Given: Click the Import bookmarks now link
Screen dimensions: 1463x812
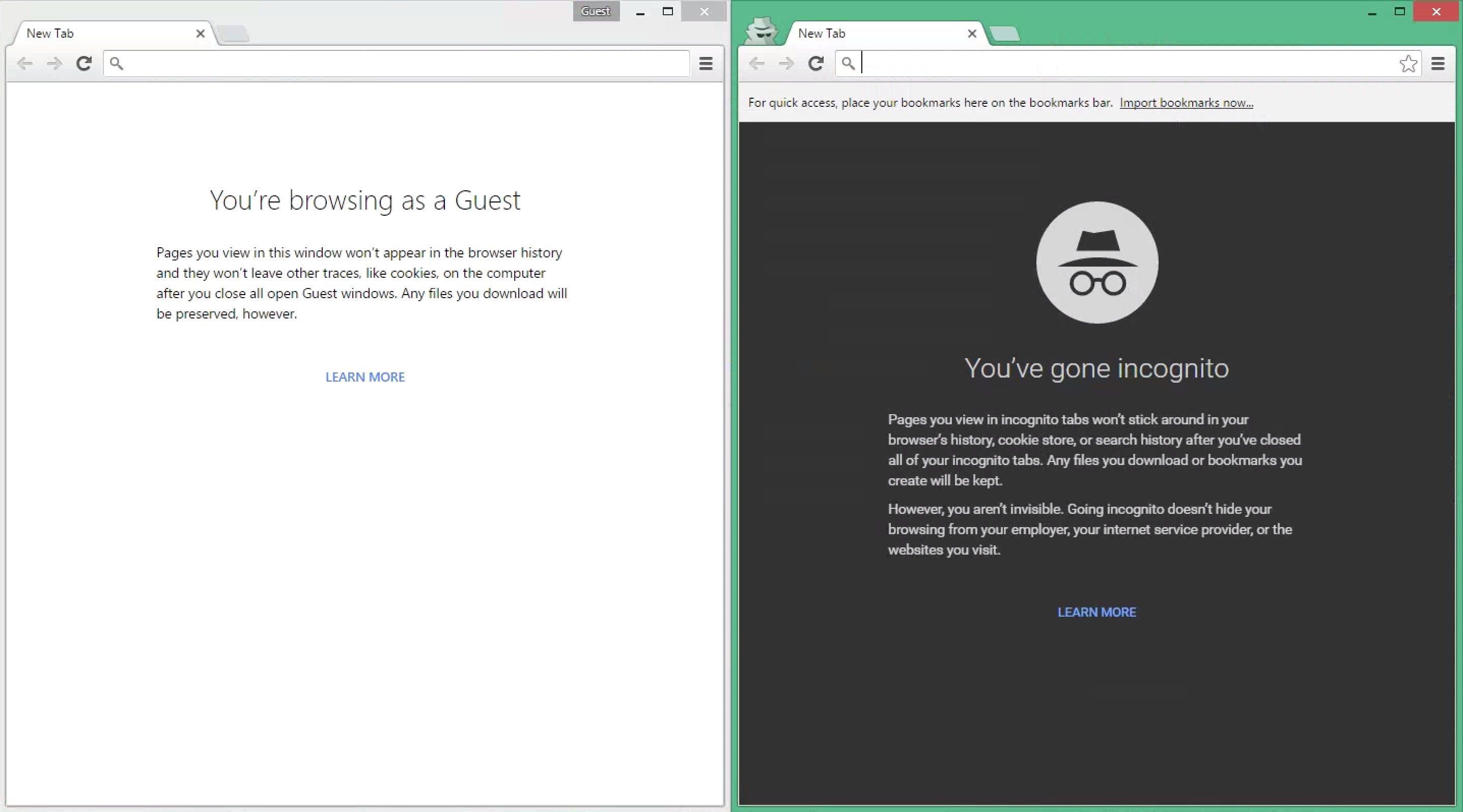Looking at the screenshot, I should 1186,103.
